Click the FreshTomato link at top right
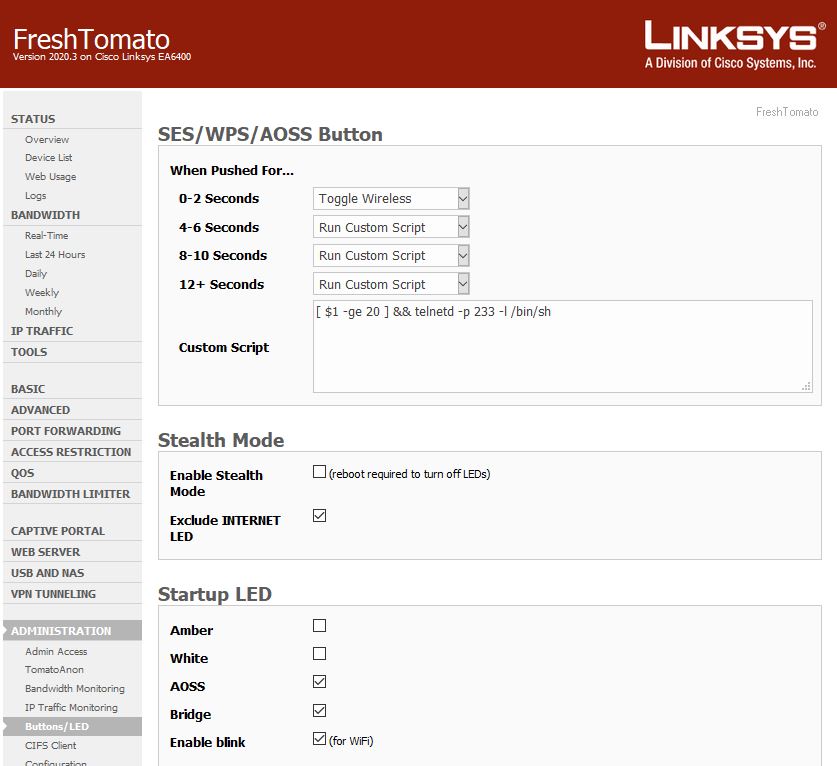Viewport: 837px width, 766px height. pos(787,112)
